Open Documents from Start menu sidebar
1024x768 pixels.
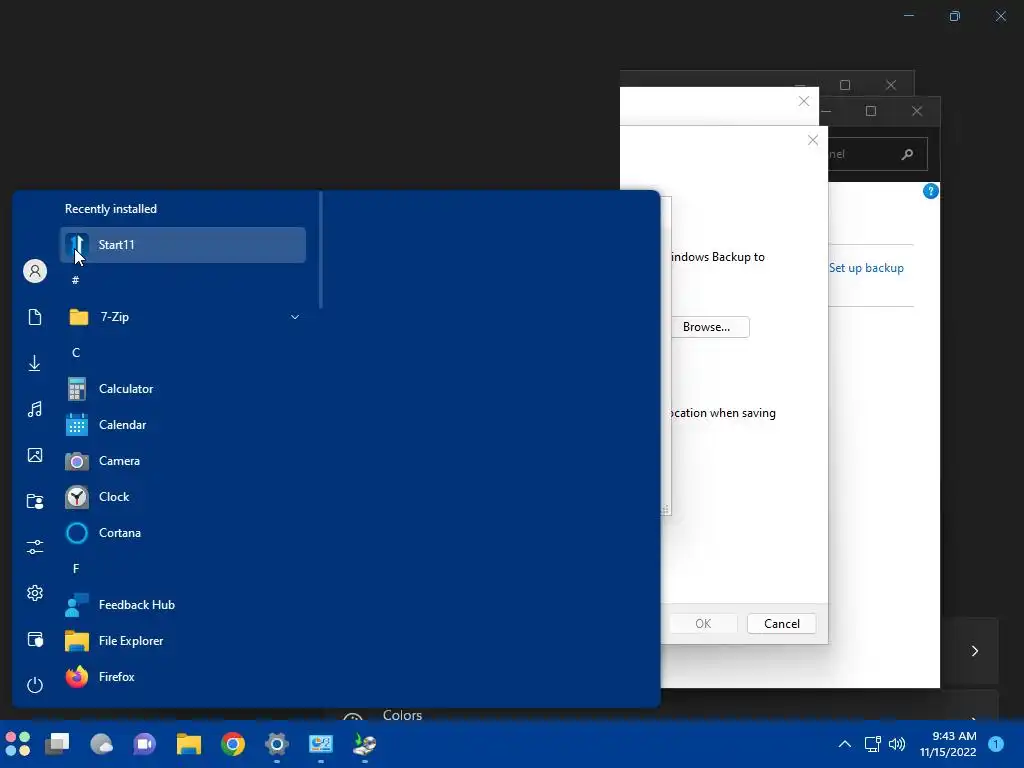[x=35, y=317]
